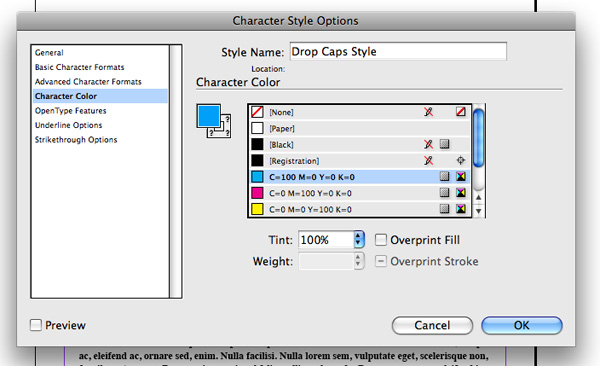Click the swatch list scroll down arrow
Image resolution: width=600 pixels, height=366 pixels.
478,211
